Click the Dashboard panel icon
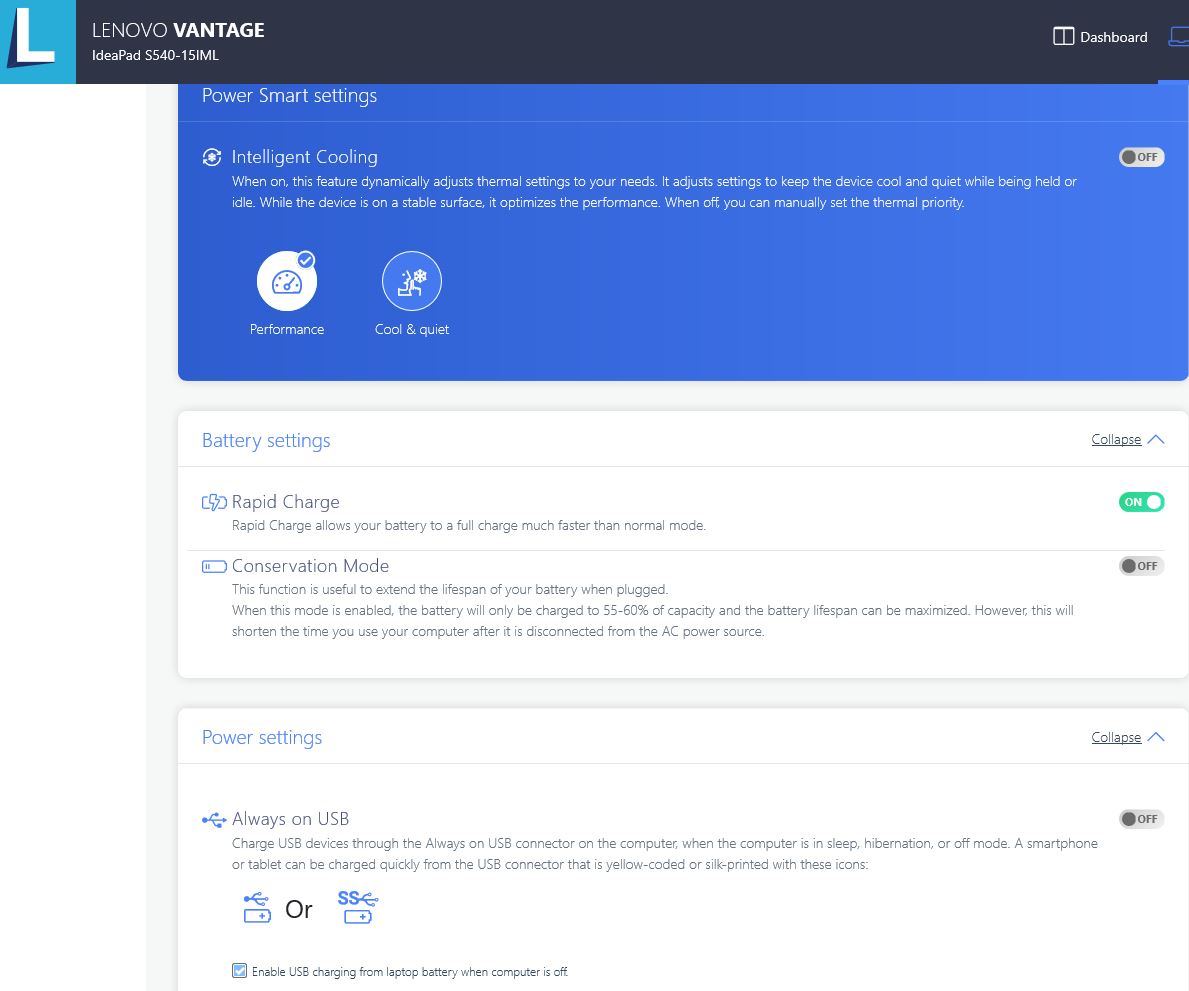 tap(1063, 37)
